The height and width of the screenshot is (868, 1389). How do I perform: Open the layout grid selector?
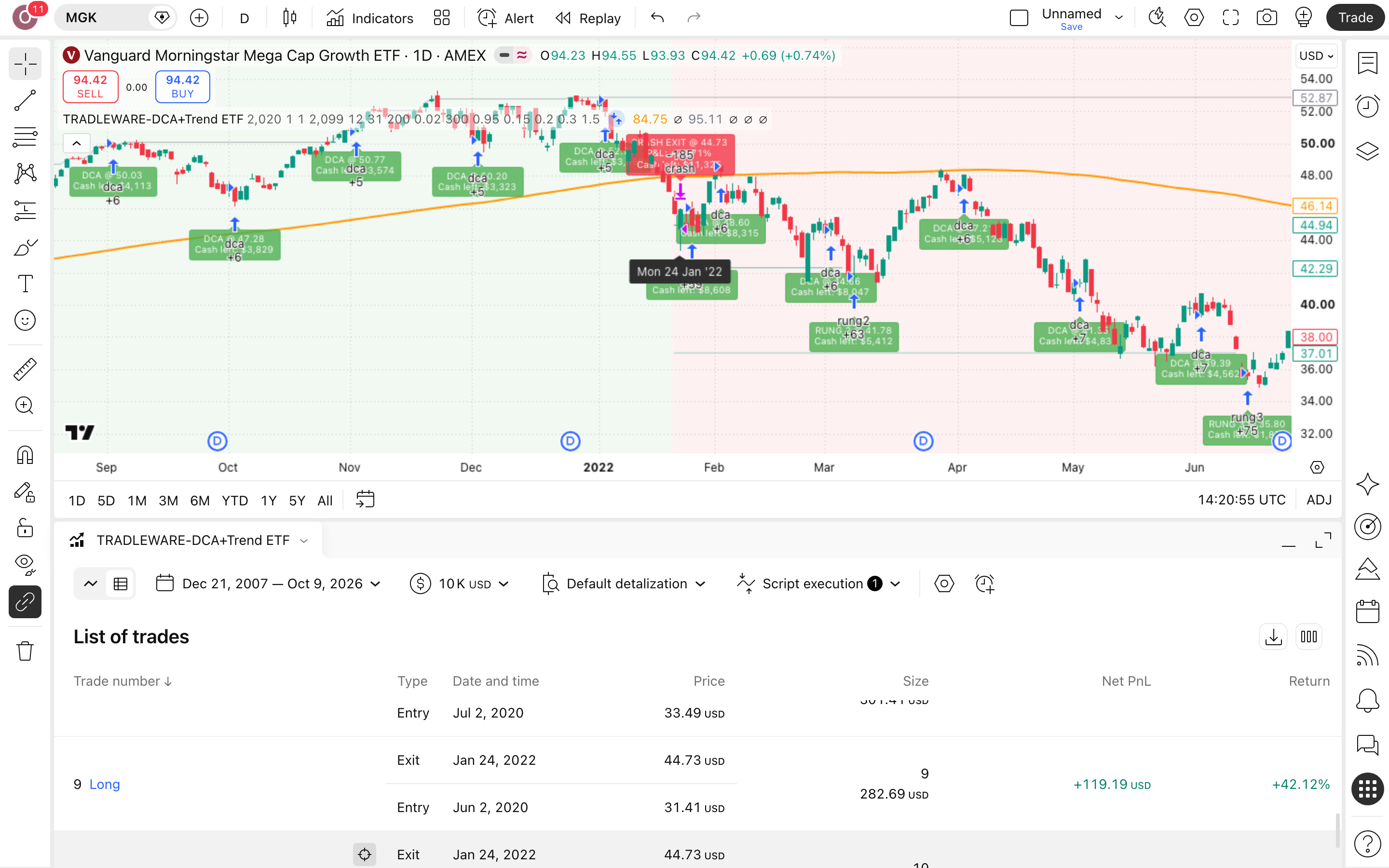click(441, 18)
